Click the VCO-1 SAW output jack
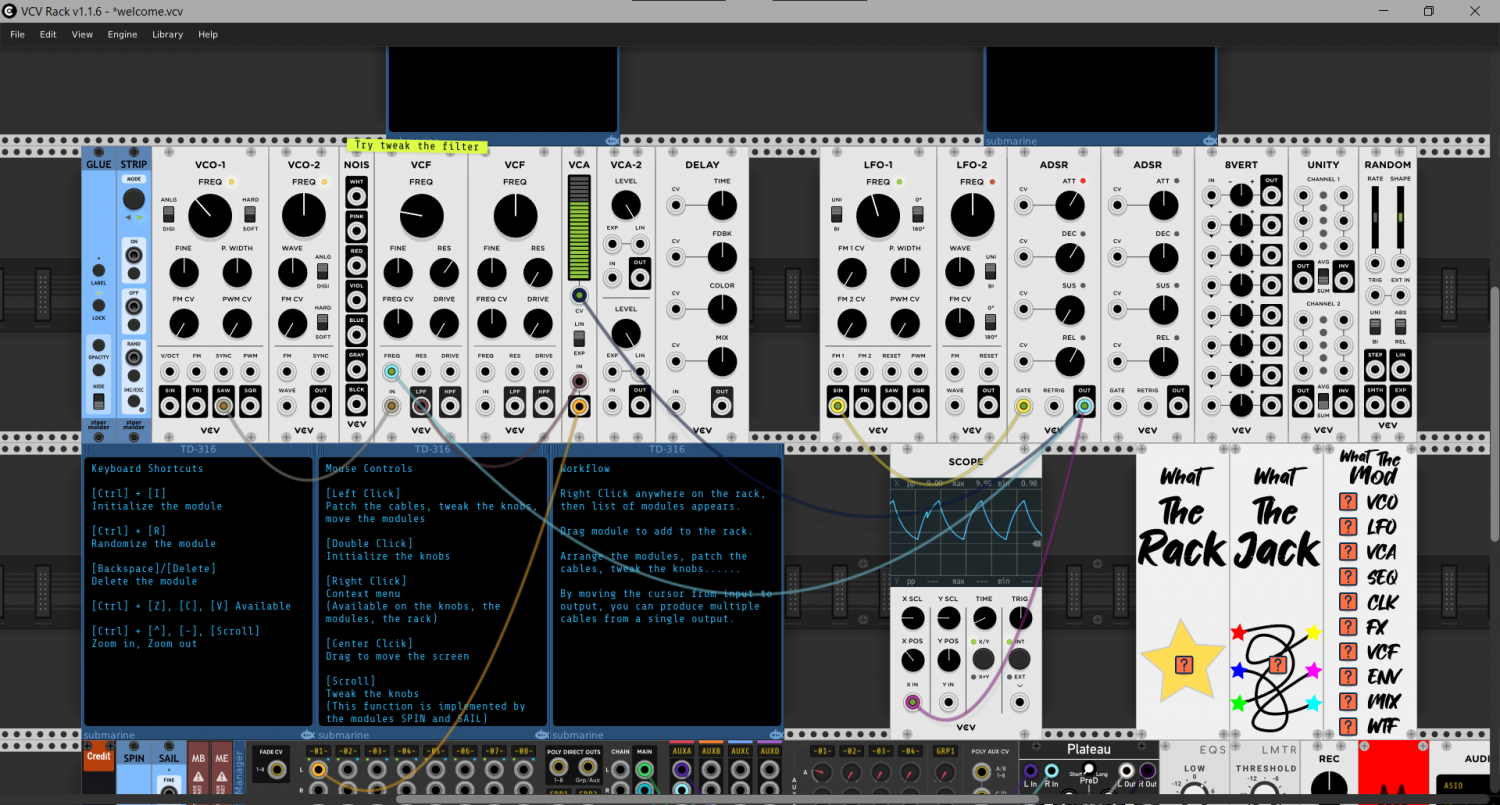The image size is (1500, 805). (x=223, y=406)
